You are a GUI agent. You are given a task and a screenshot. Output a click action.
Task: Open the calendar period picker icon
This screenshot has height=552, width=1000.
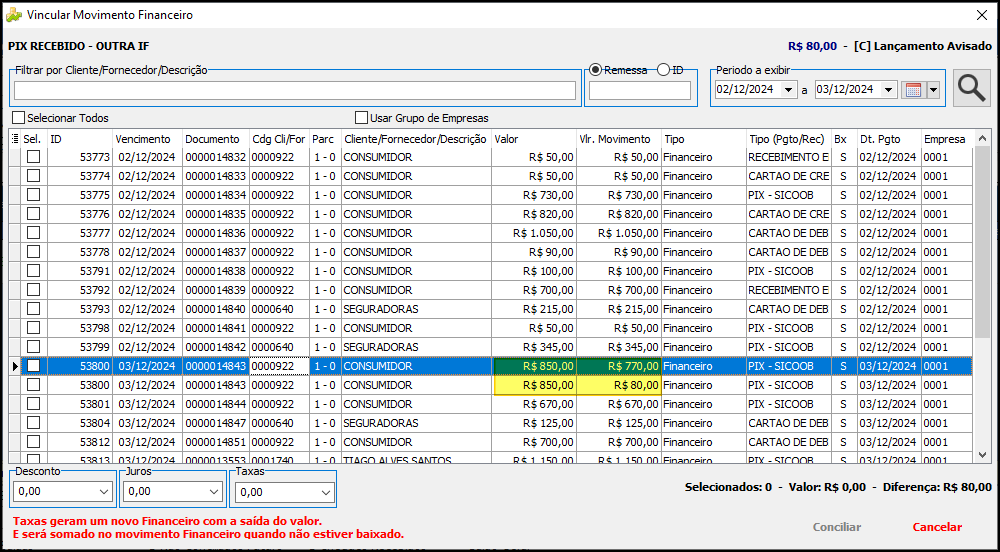[913, 90]
